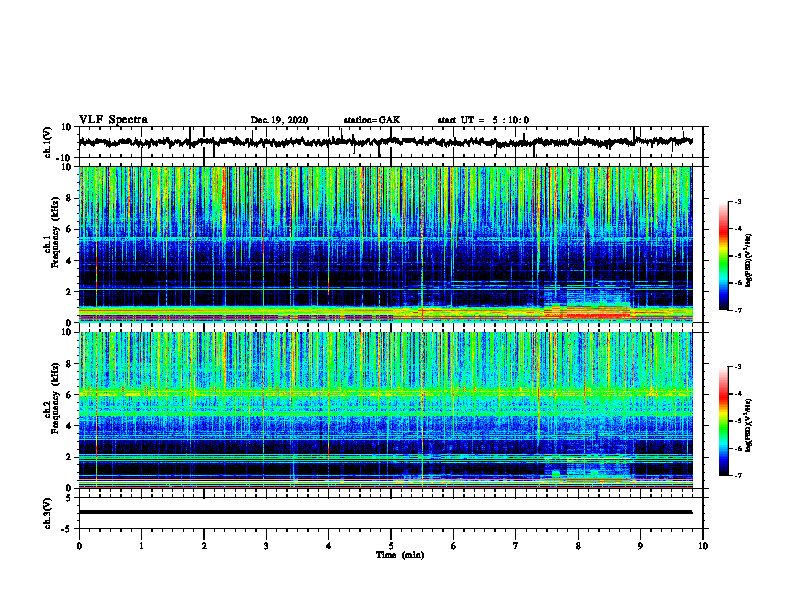Click the "-7" label on the ch.2 color bar
792x612 pixels.
click(738, 475)
